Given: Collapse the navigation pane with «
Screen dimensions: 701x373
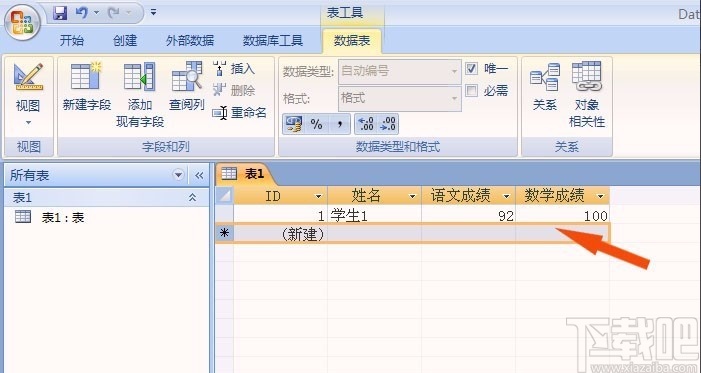Looking at the screenshot, I should coord(199,175).
